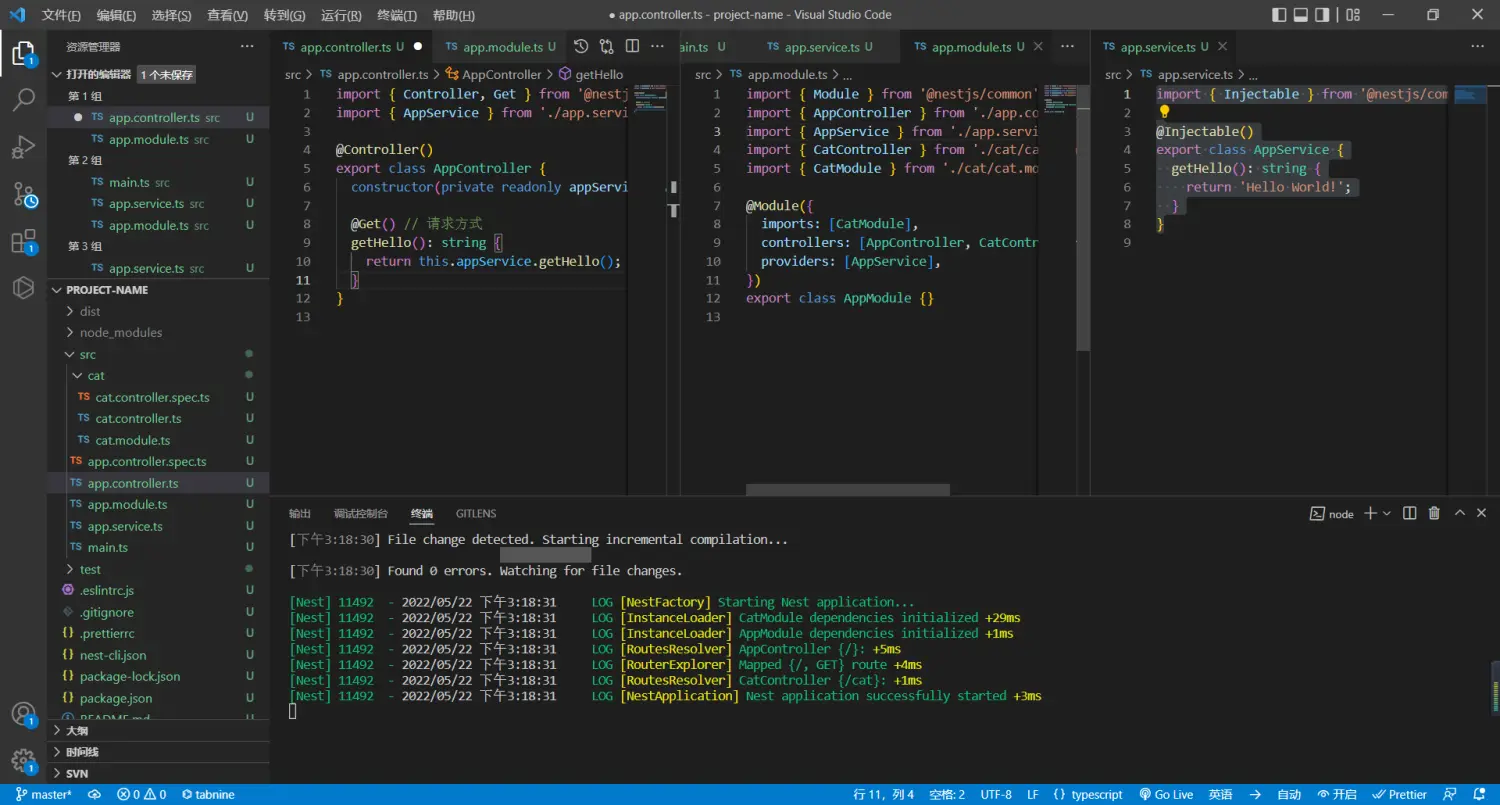Open the Manage gear icon

click(x=23, y=761)
